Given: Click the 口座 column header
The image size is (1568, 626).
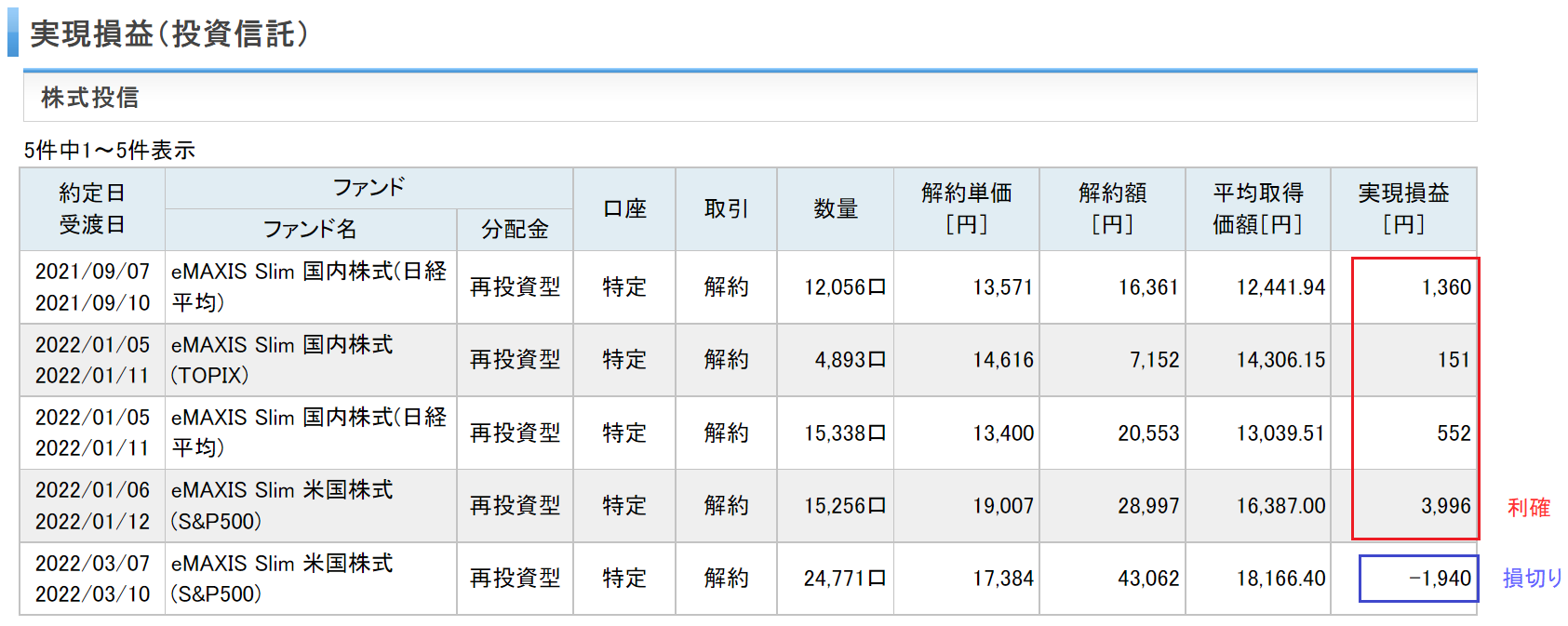Looking at the screenshot, I should pyautogui.click(x=624, y=208).
